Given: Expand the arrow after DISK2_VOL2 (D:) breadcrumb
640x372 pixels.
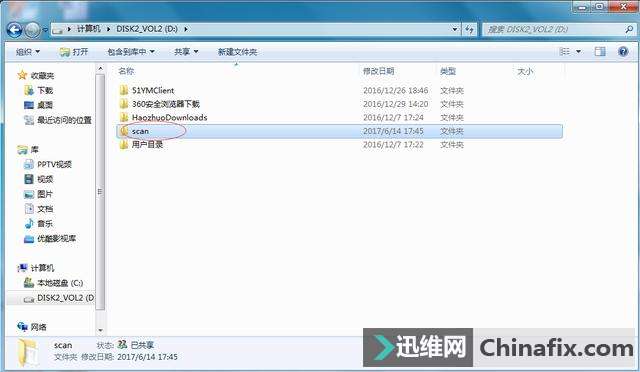Looking at the screenshot, I should (186, 29).
